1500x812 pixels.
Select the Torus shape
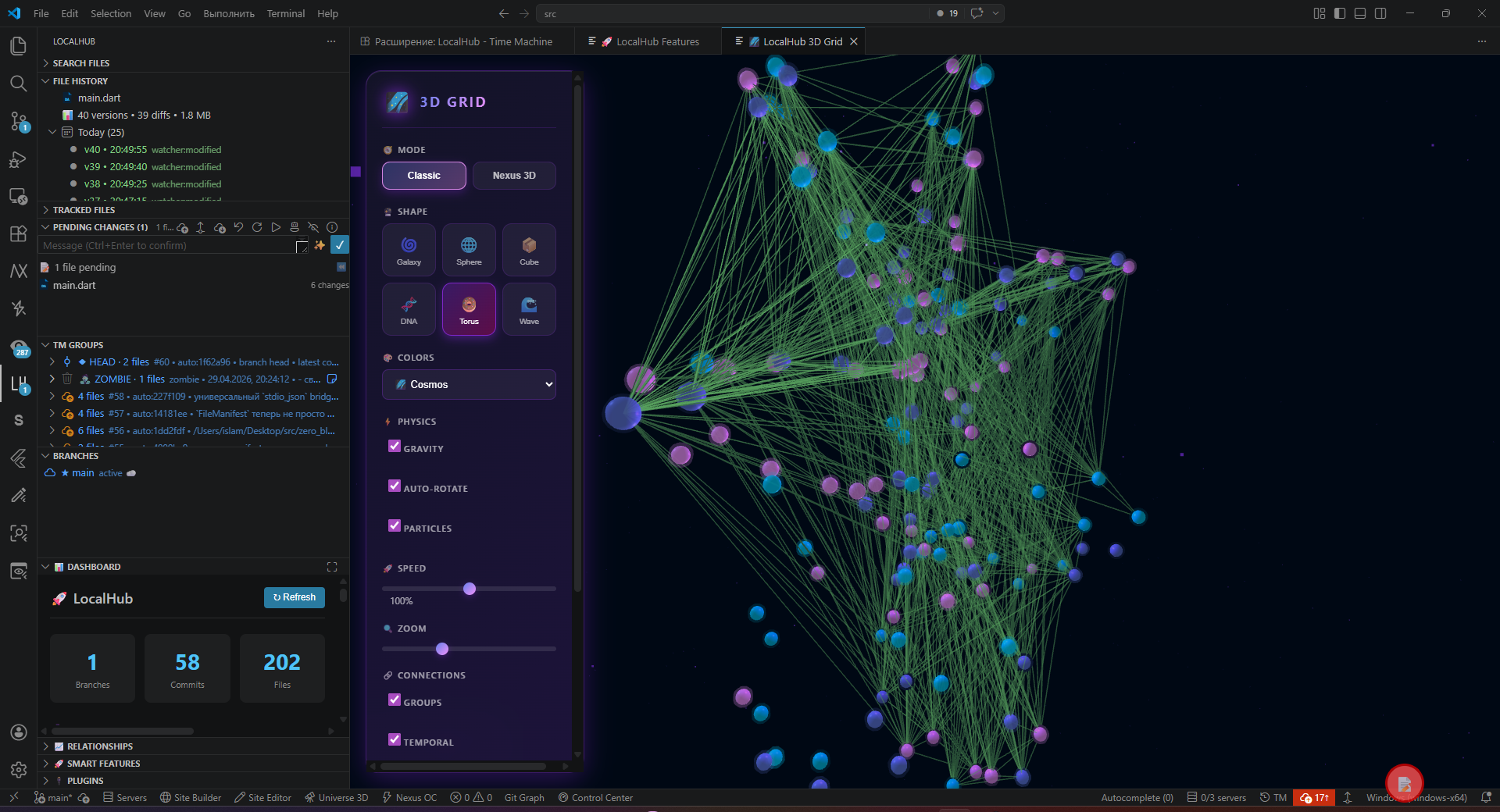(469, 309)
